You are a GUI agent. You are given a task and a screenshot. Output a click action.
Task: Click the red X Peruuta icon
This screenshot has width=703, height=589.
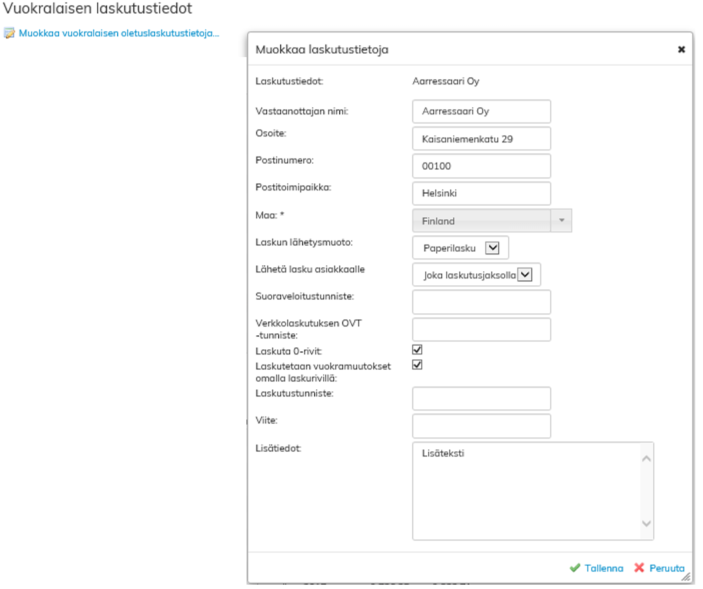click(x=639, y=568)
